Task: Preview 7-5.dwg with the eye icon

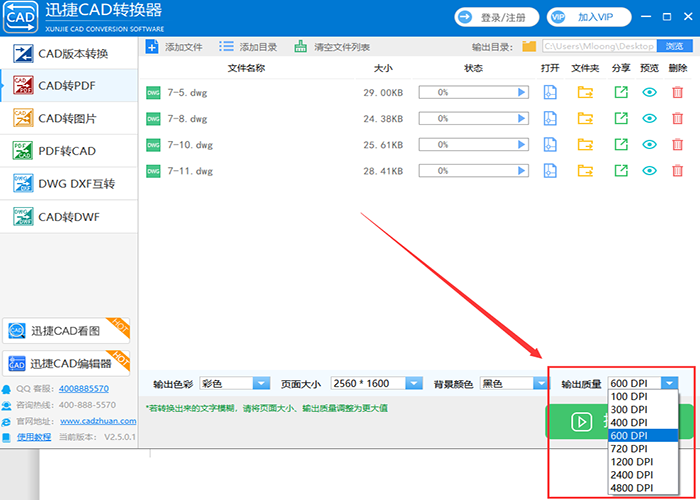Action: pyautogui.click(x=650, y=92)
